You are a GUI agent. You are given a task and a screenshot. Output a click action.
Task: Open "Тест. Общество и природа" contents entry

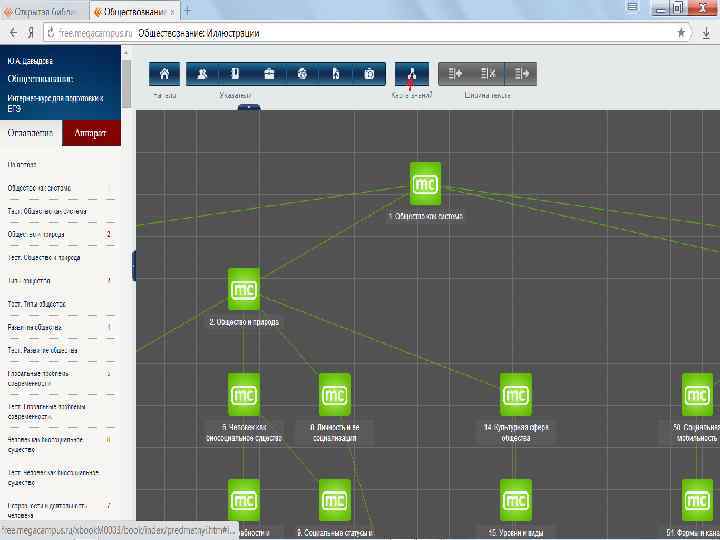(44, 258)
